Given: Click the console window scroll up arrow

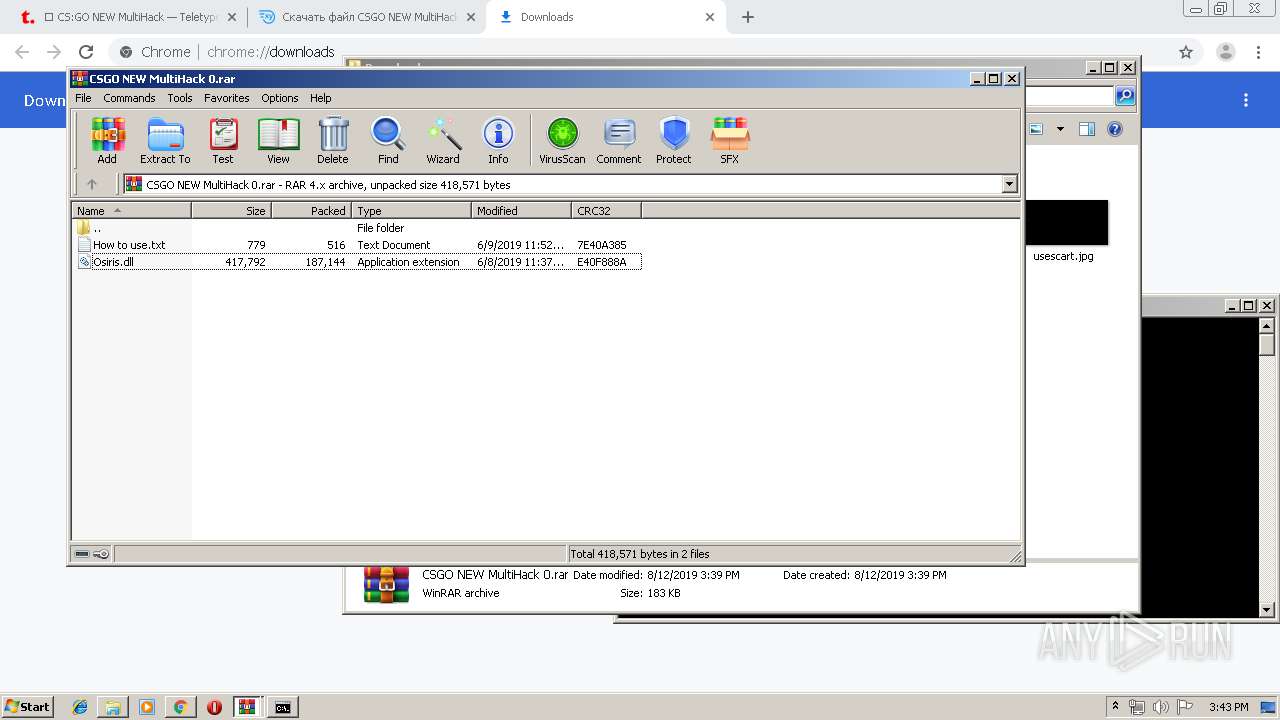Looking at the screenshot, I should (1267, 325).
